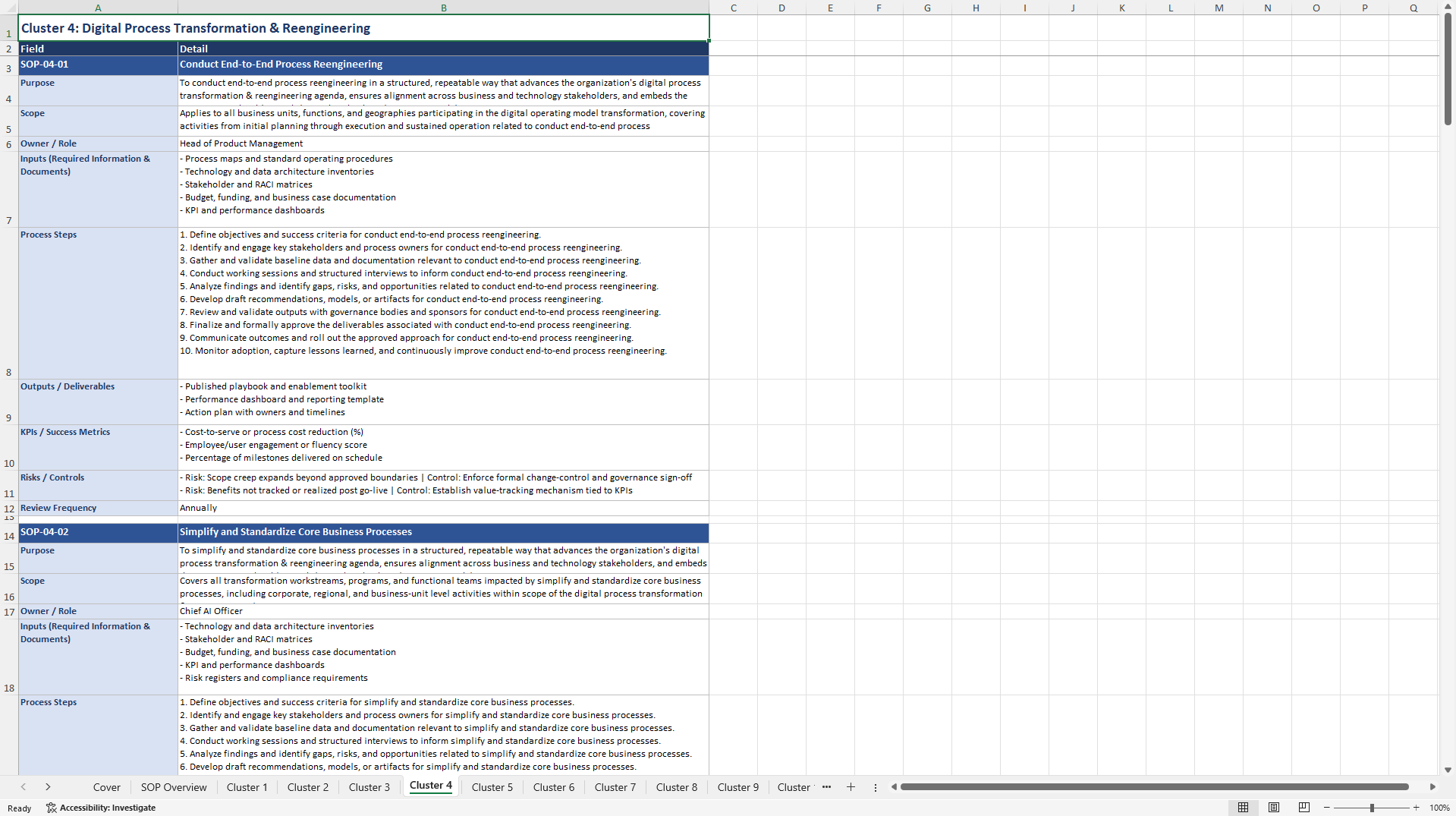The image size is (1456, 816).
Task: Switch to Cluster 2 sheet
Action: [x=308, y=787]
